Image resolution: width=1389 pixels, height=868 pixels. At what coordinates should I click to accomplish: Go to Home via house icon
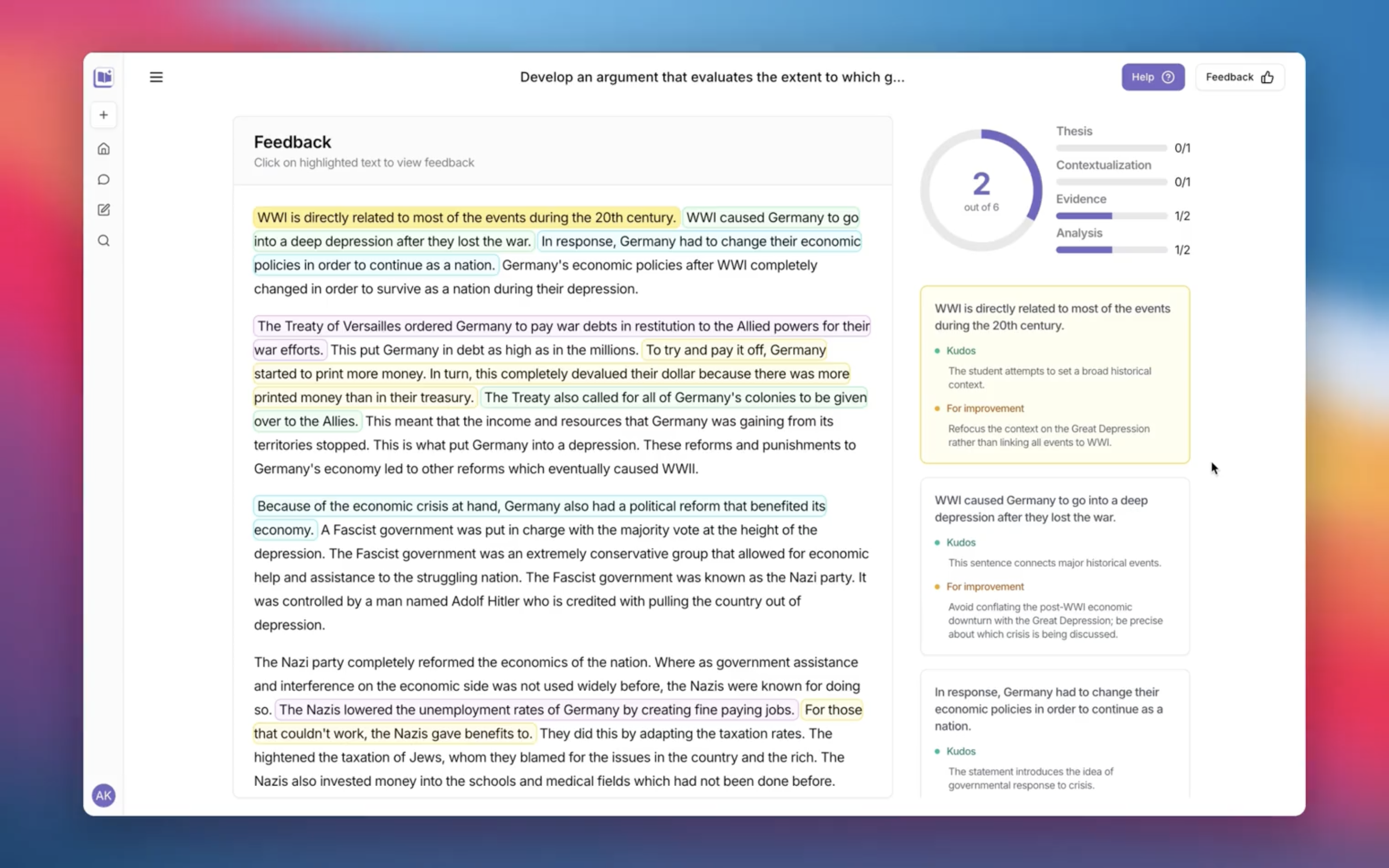(103, 149)
